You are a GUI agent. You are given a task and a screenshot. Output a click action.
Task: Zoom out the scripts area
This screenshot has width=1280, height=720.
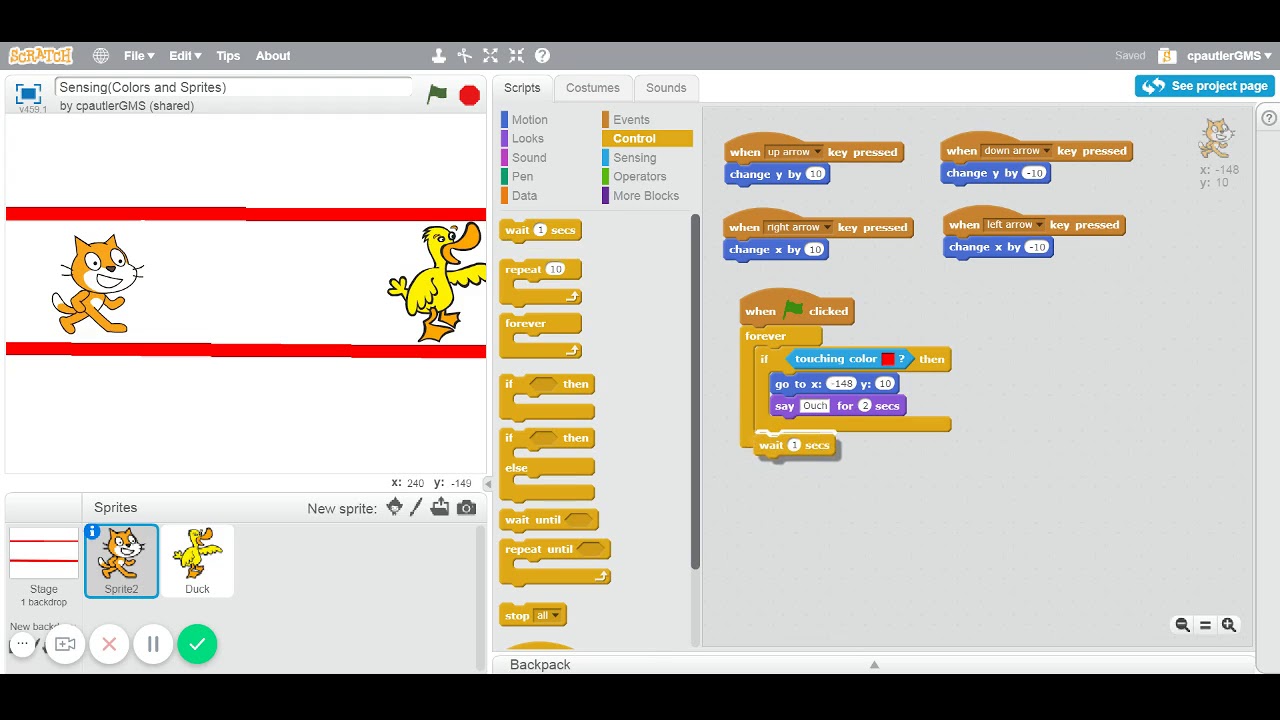1182,625
